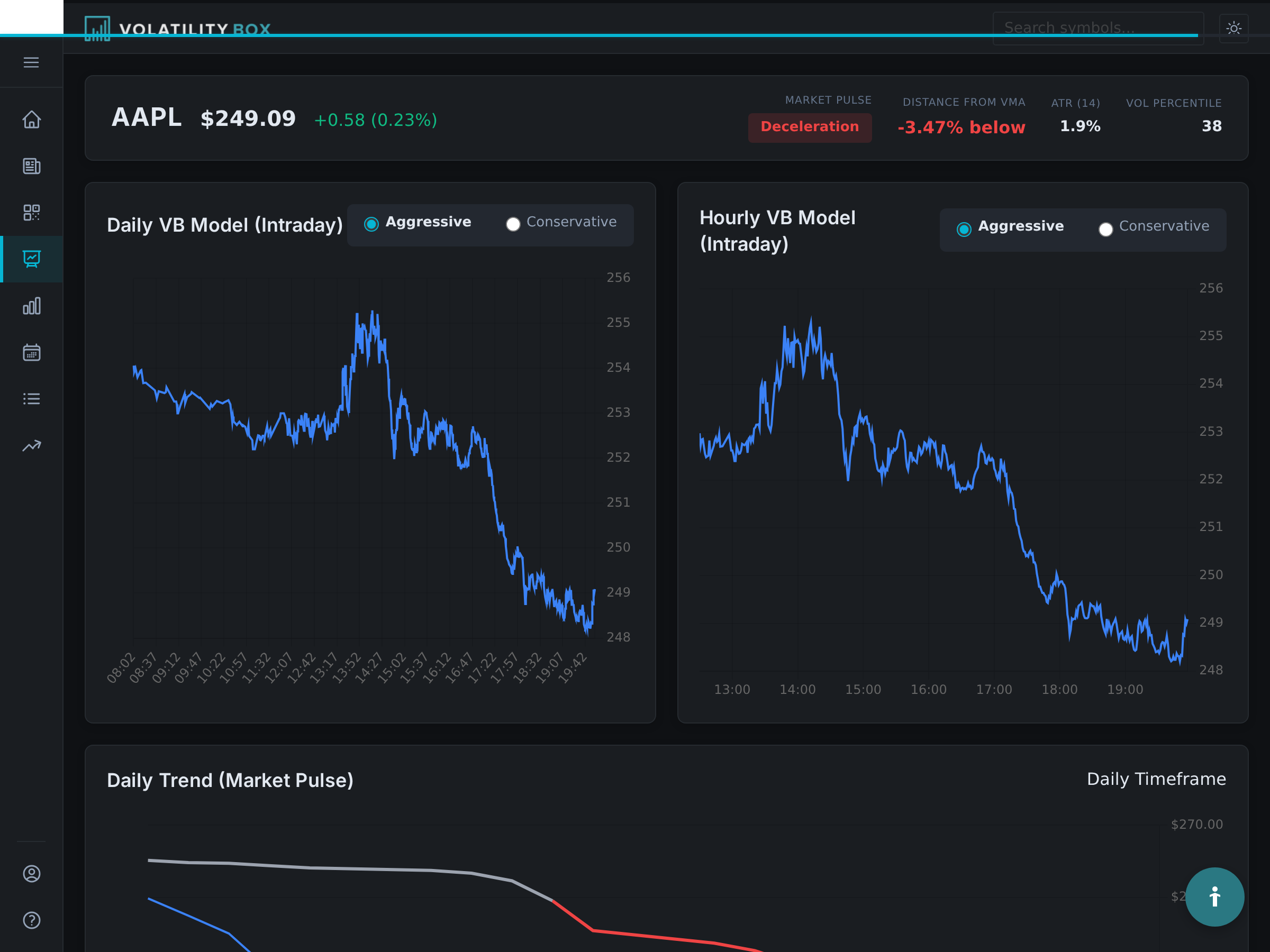
Task: Open the user account icon
Action: tap(32, 873)
